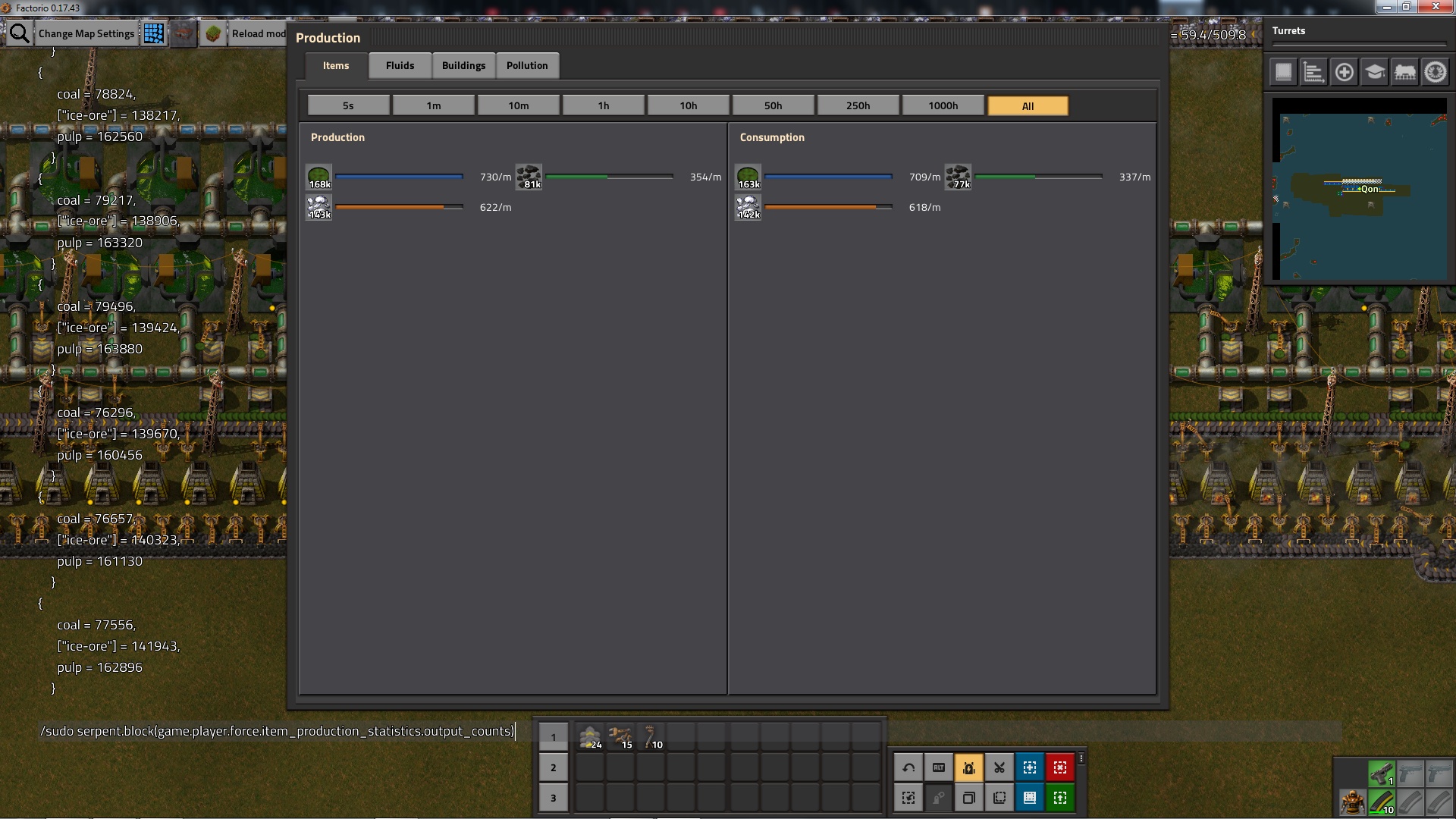Select the copy tool shortcut
1456x819 pixels.
pos(969,798)
